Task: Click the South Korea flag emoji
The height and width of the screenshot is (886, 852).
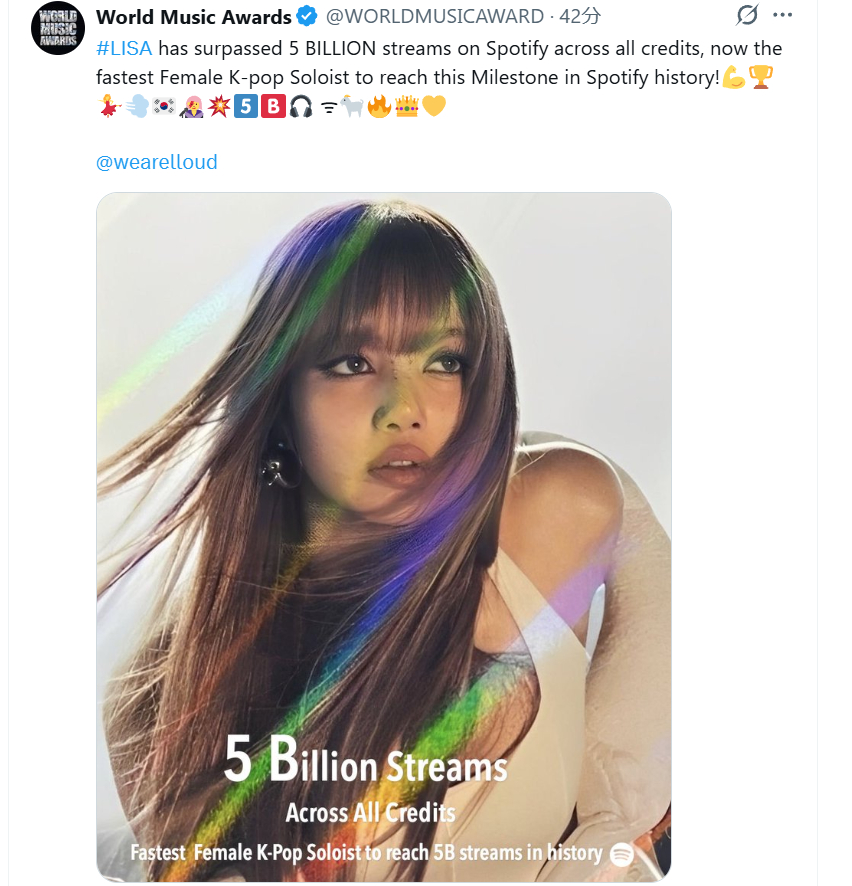Action: (x=165, y=106)
